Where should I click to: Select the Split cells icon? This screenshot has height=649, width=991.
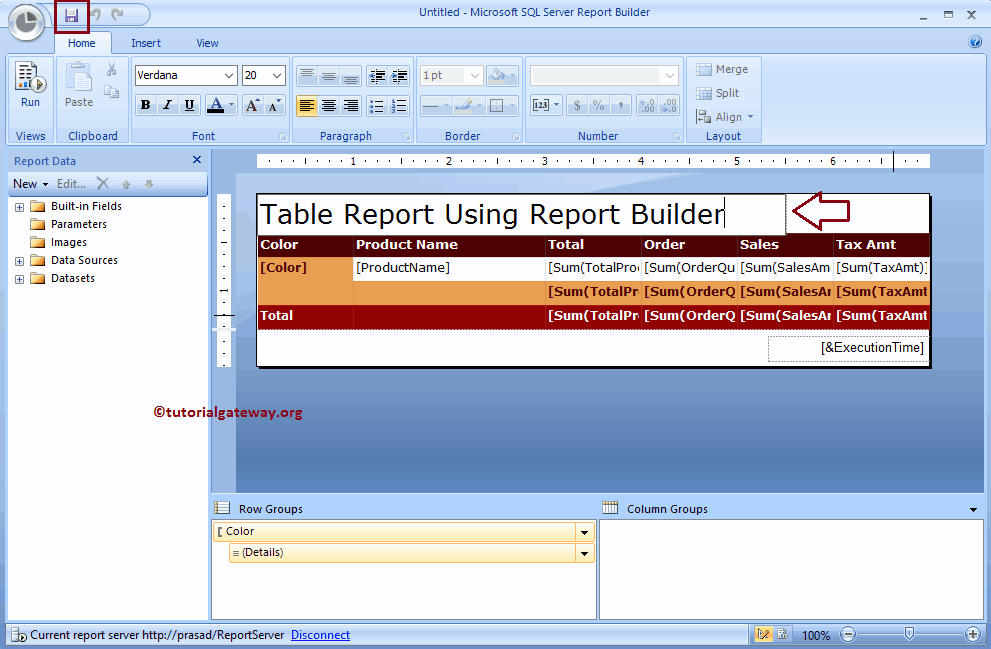point(718,93)
